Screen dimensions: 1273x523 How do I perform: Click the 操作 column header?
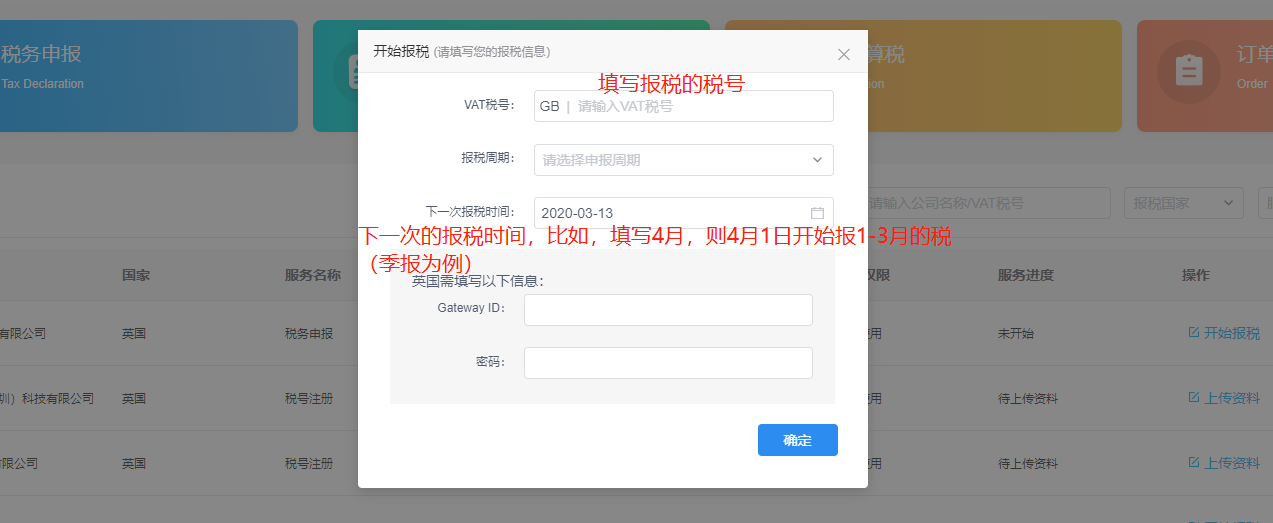[x=1196, y=275]
